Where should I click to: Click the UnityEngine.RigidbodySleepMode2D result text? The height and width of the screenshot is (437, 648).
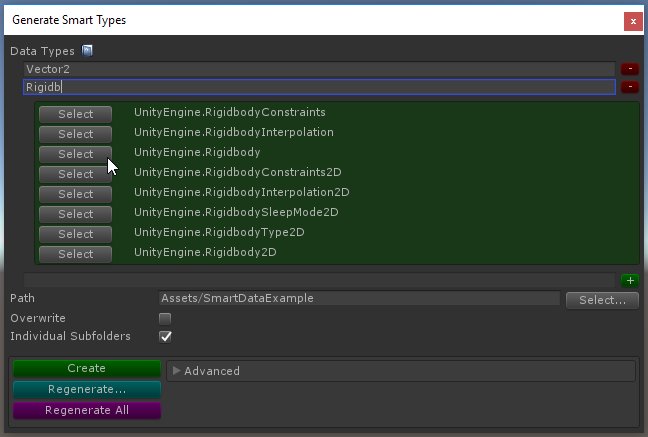point(236,212)
